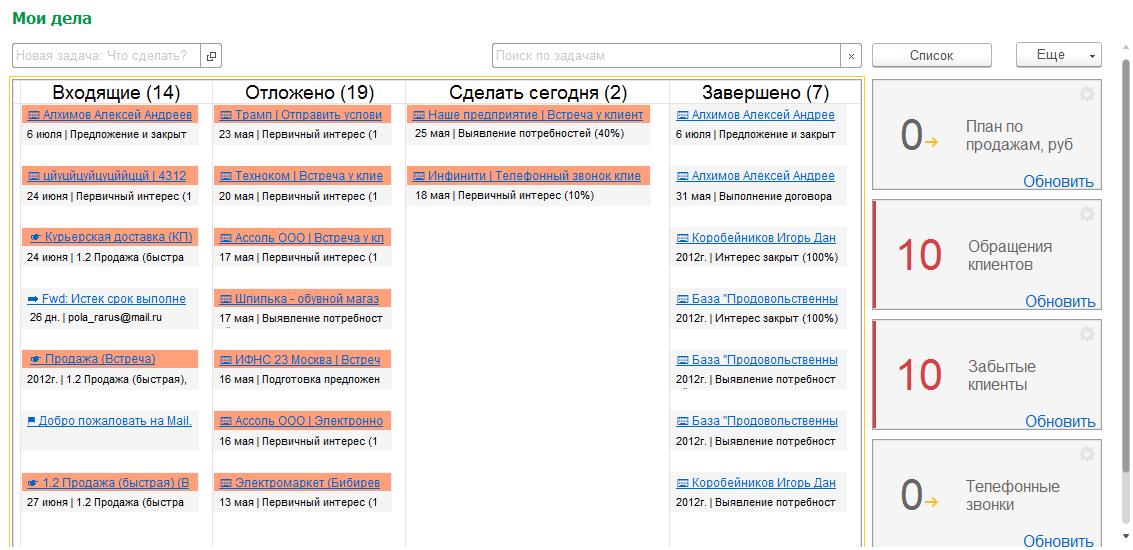The image size is (1133, 550).
Task: Click Обновить under План по продажам
Action: tap(1059, 181)
